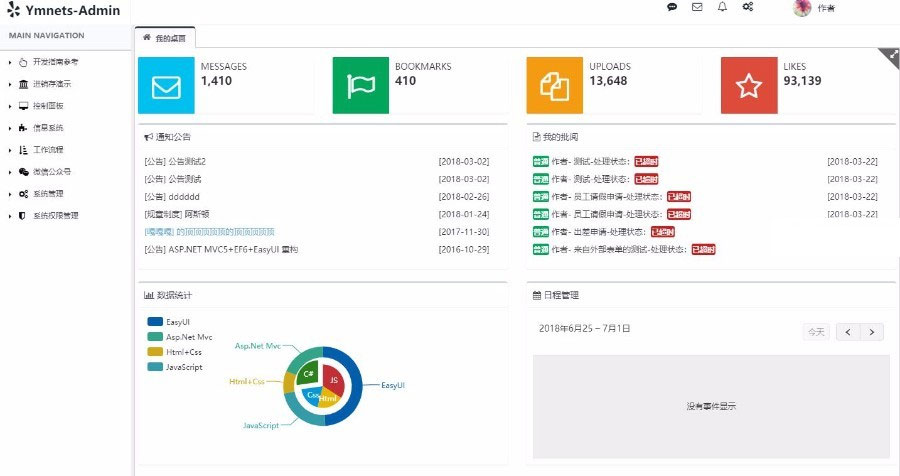The image size is (900, 476).
Task: Toggle fullscreen with the corner expand icon
Action: (892, 56)
